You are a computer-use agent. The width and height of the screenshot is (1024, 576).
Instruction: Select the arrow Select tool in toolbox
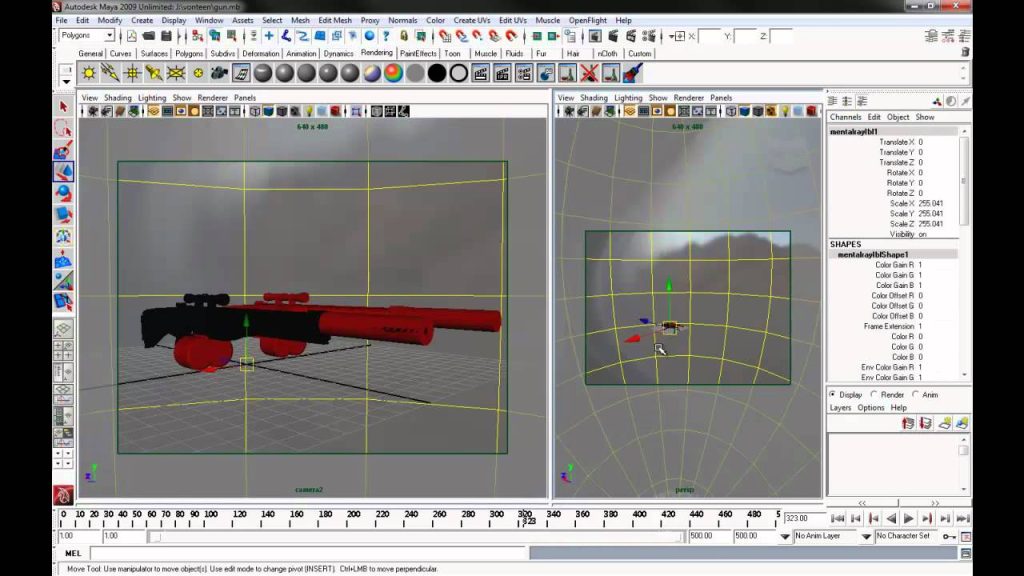point(63,106)
